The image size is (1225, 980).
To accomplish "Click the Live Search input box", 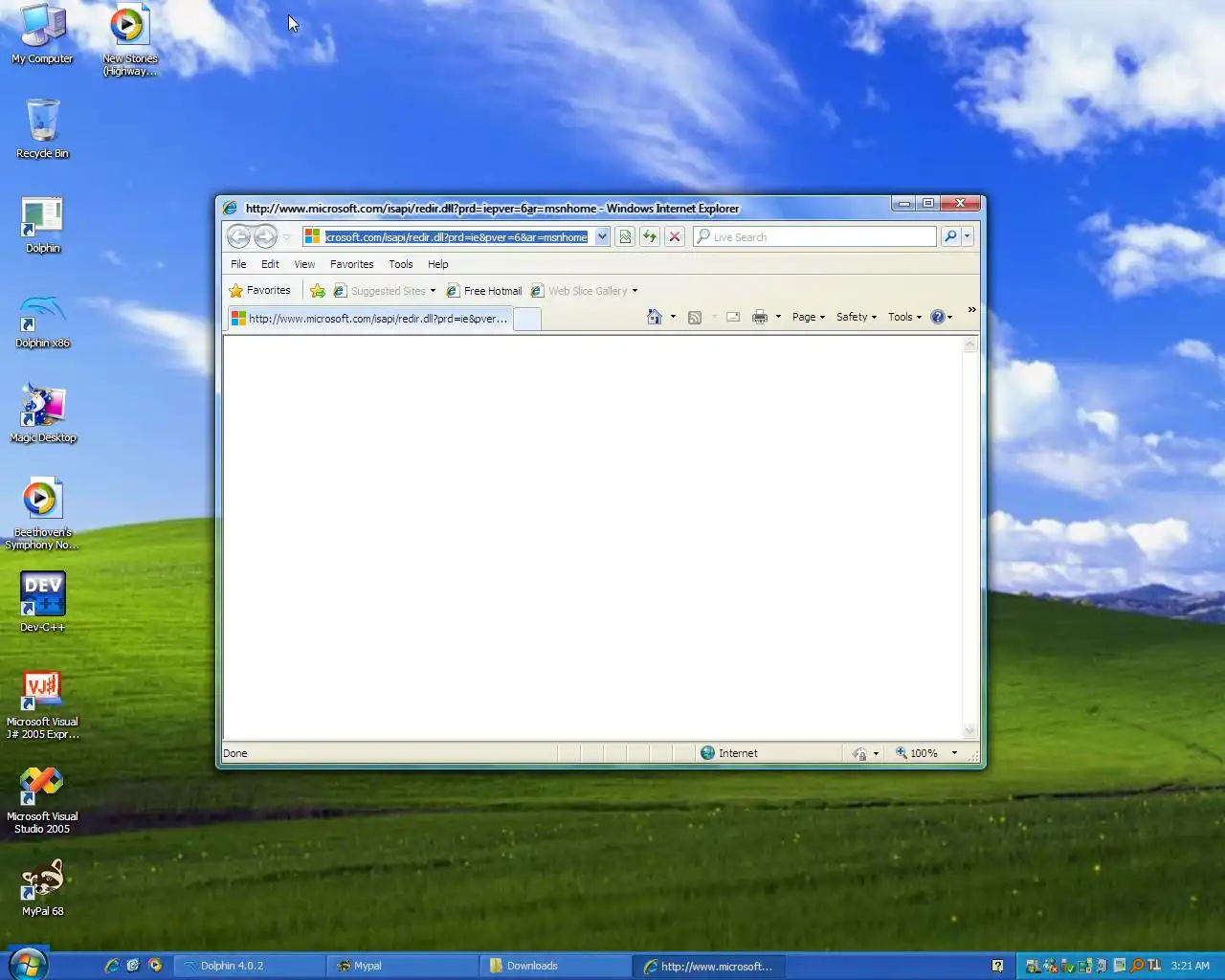I will click(815, 236).
